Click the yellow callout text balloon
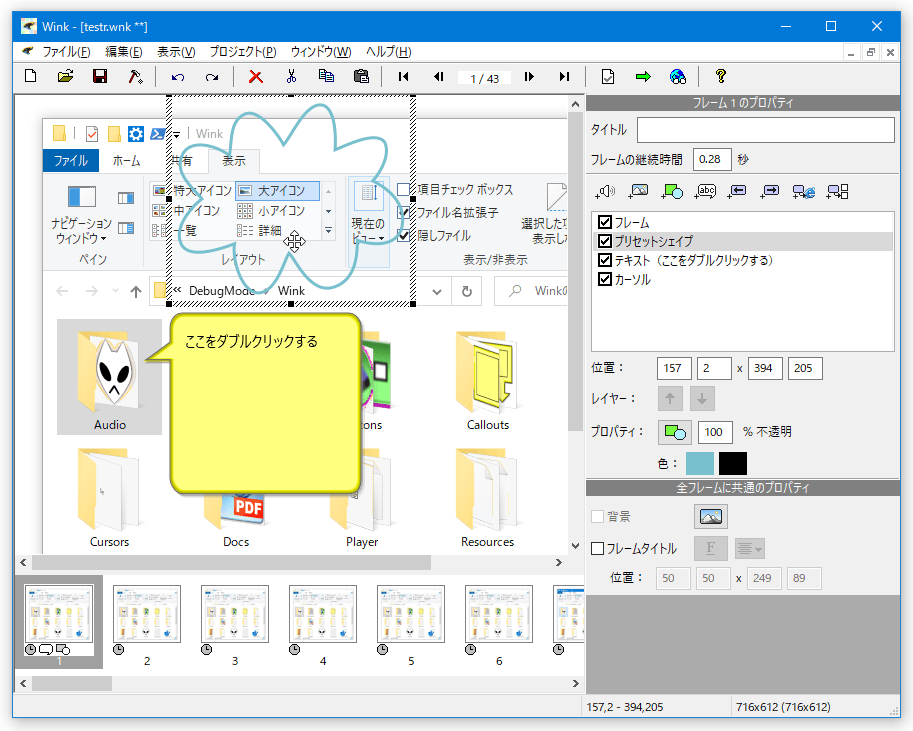The height and width of the screenshot is (731, 913). pyautogui.click(x=266, y=403)
